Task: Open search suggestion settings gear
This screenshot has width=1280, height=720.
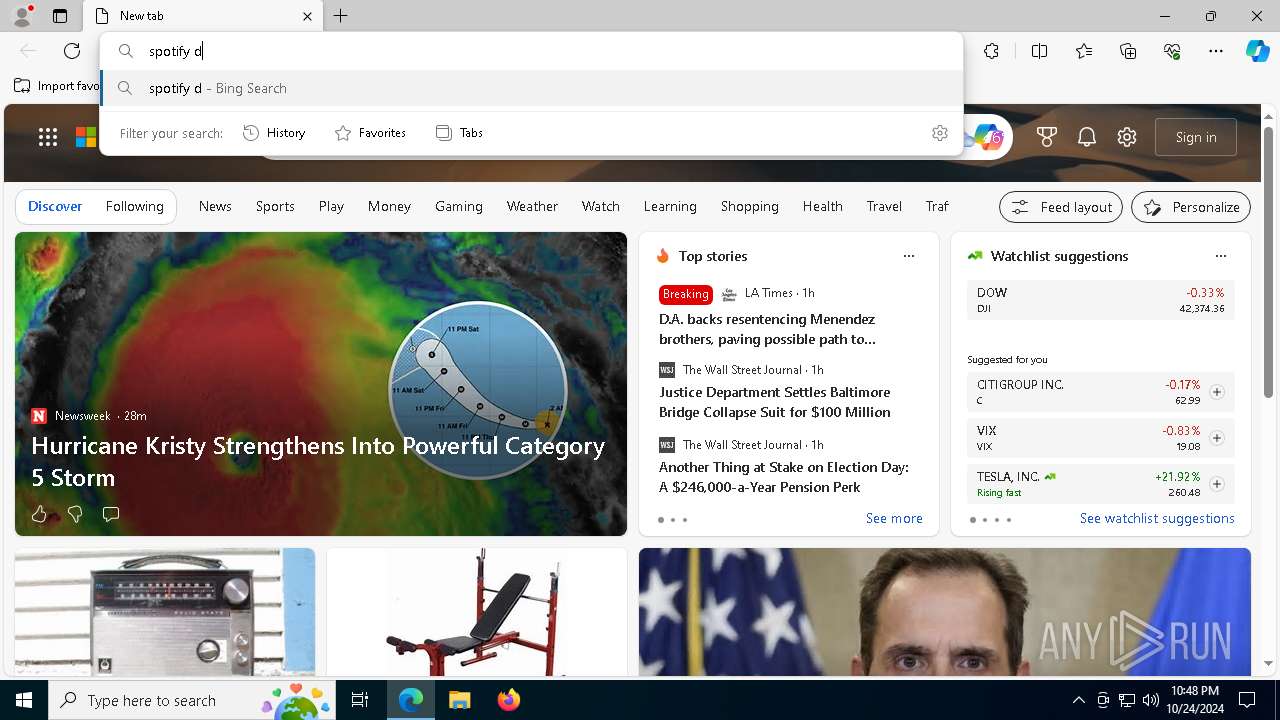Action: coord(939,133)
